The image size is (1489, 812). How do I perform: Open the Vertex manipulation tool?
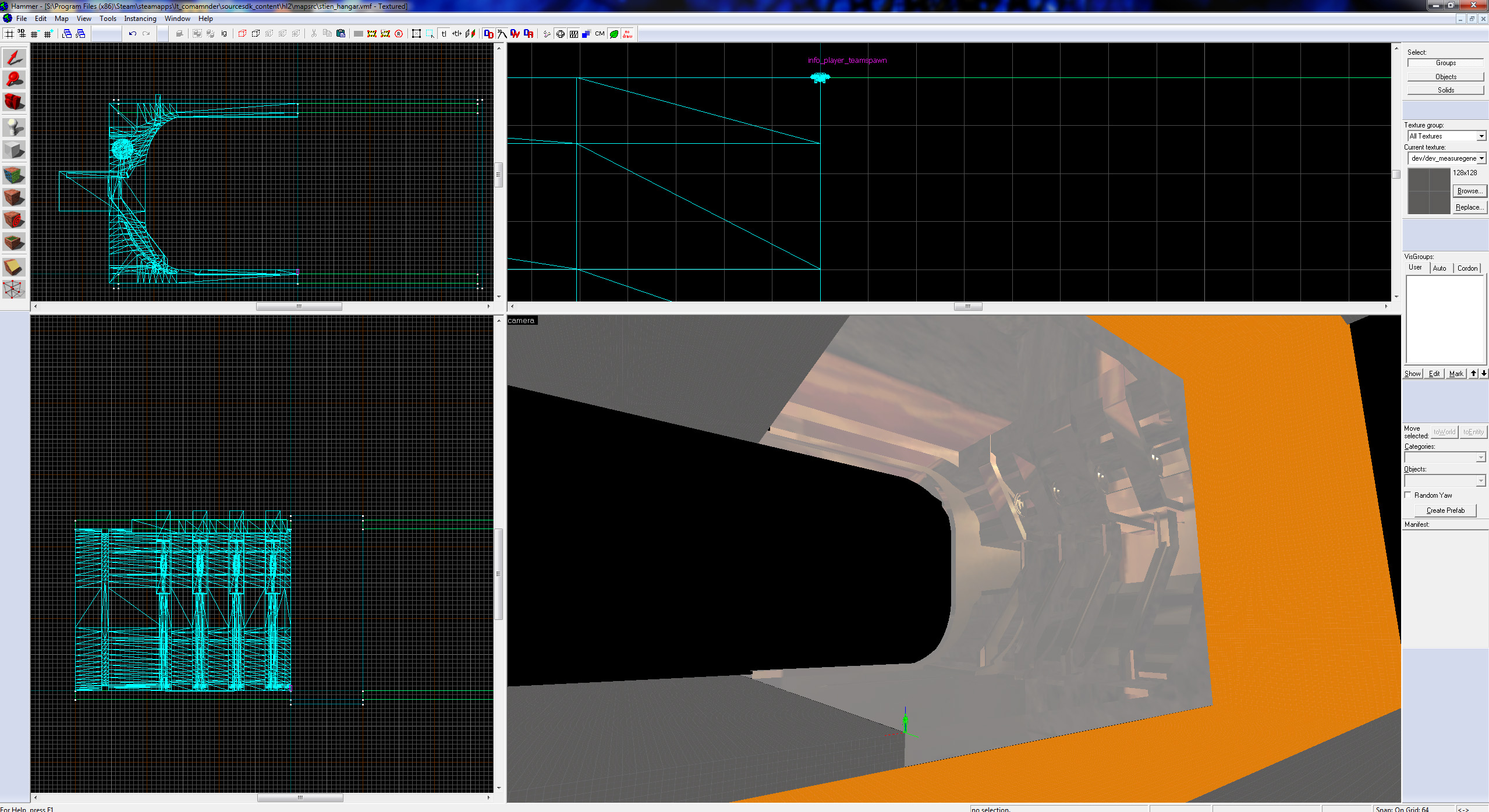click(x=14, y=289)
